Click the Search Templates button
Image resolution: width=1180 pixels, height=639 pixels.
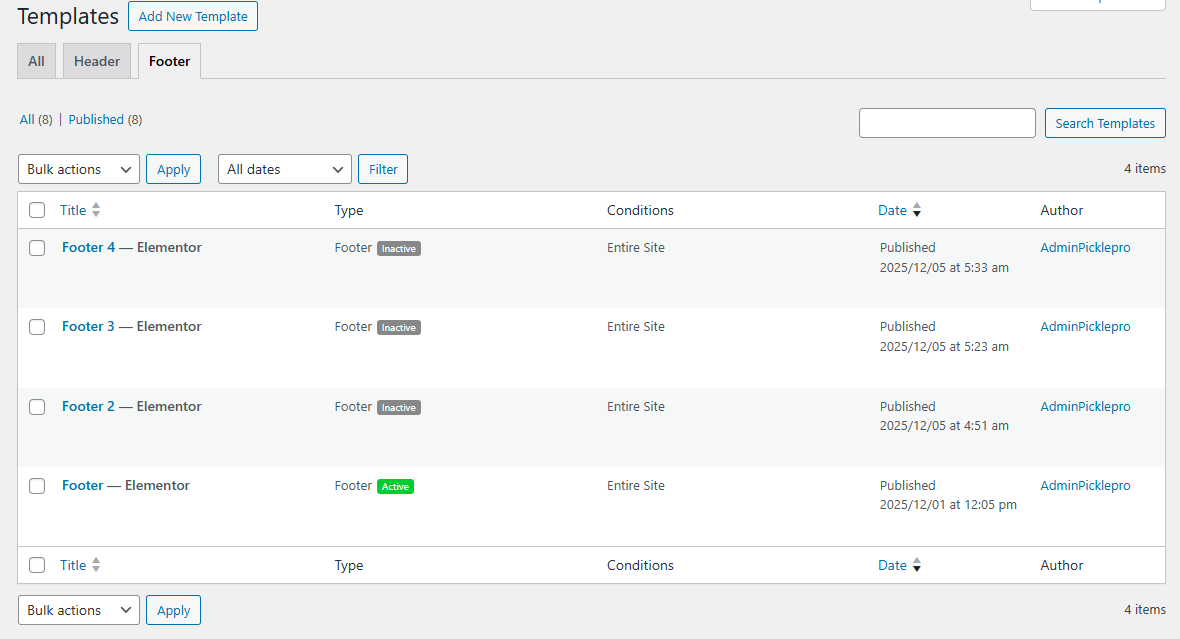(1104, 122)
